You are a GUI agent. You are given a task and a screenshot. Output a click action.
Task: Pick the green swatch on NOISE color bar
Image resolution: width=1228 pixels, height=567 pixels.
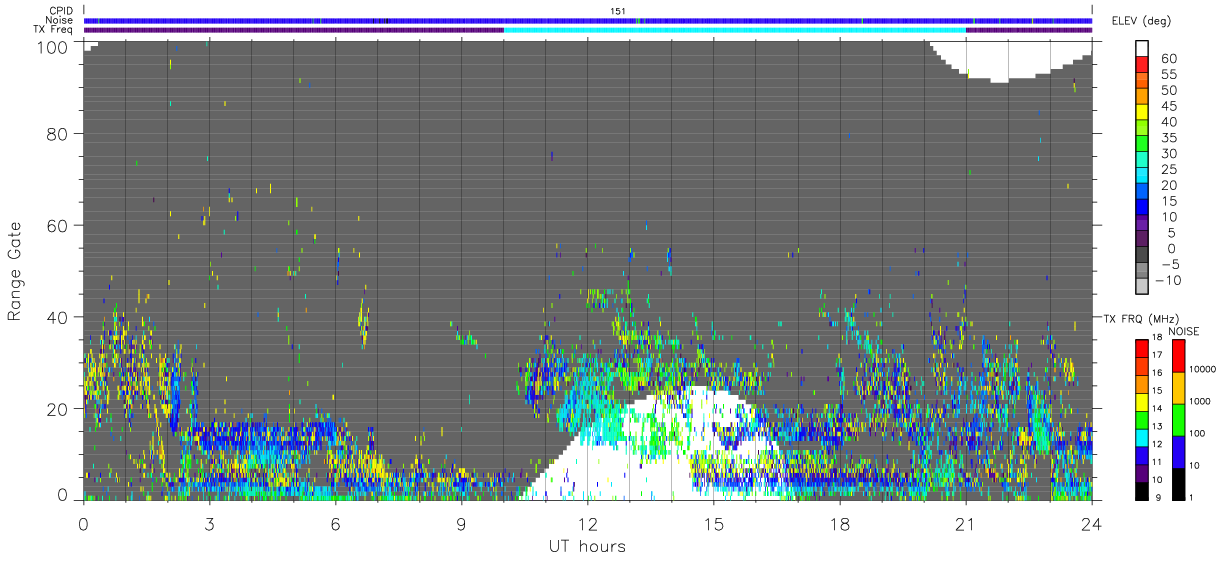1178,419
